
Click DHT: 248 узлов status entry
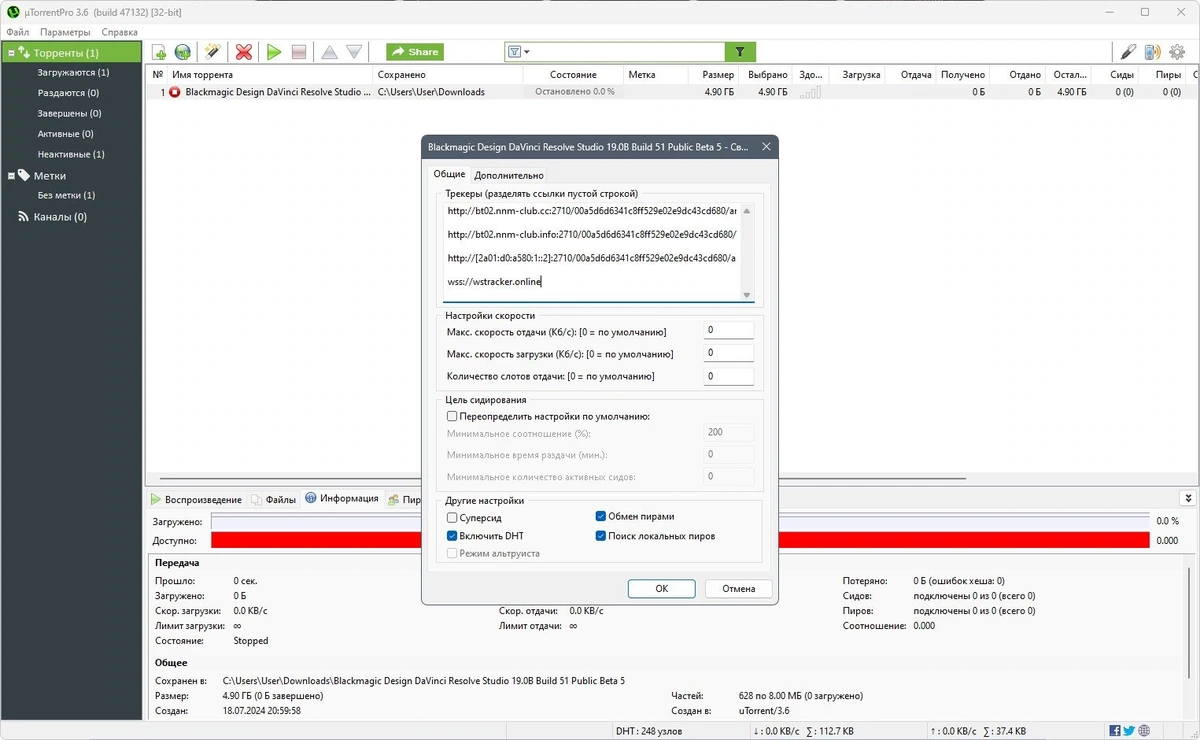651,731
